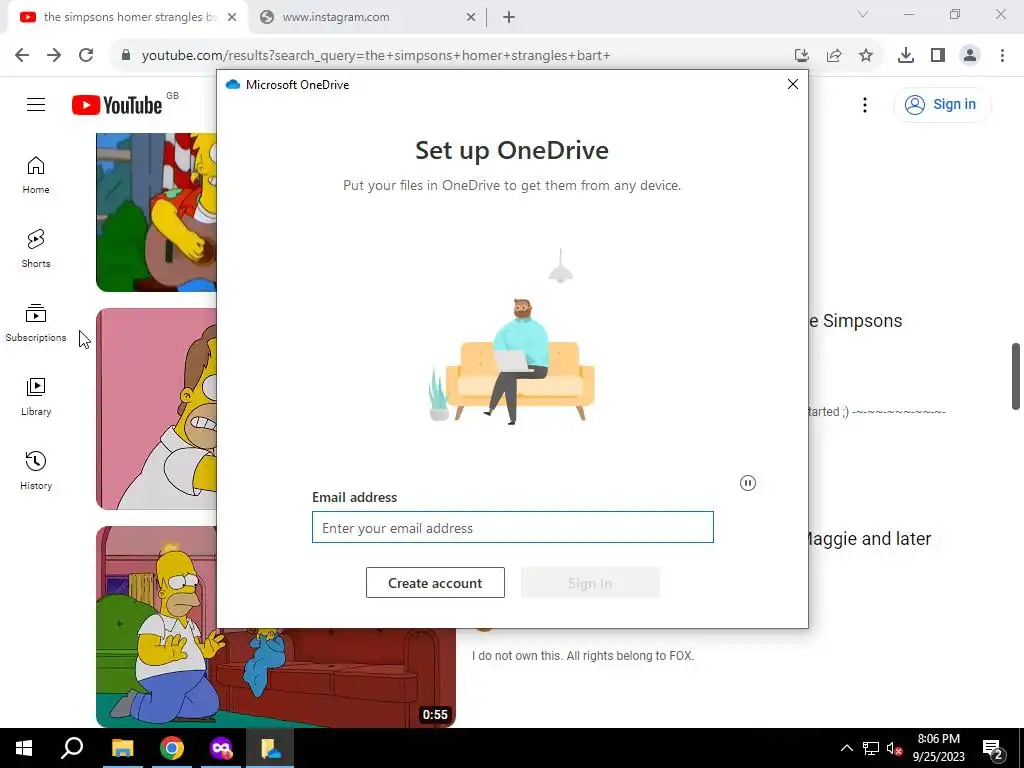The height and width of the screenshot is (768, 1024).
Task: Pause the OneDrive animation
Action: point(748,483)
